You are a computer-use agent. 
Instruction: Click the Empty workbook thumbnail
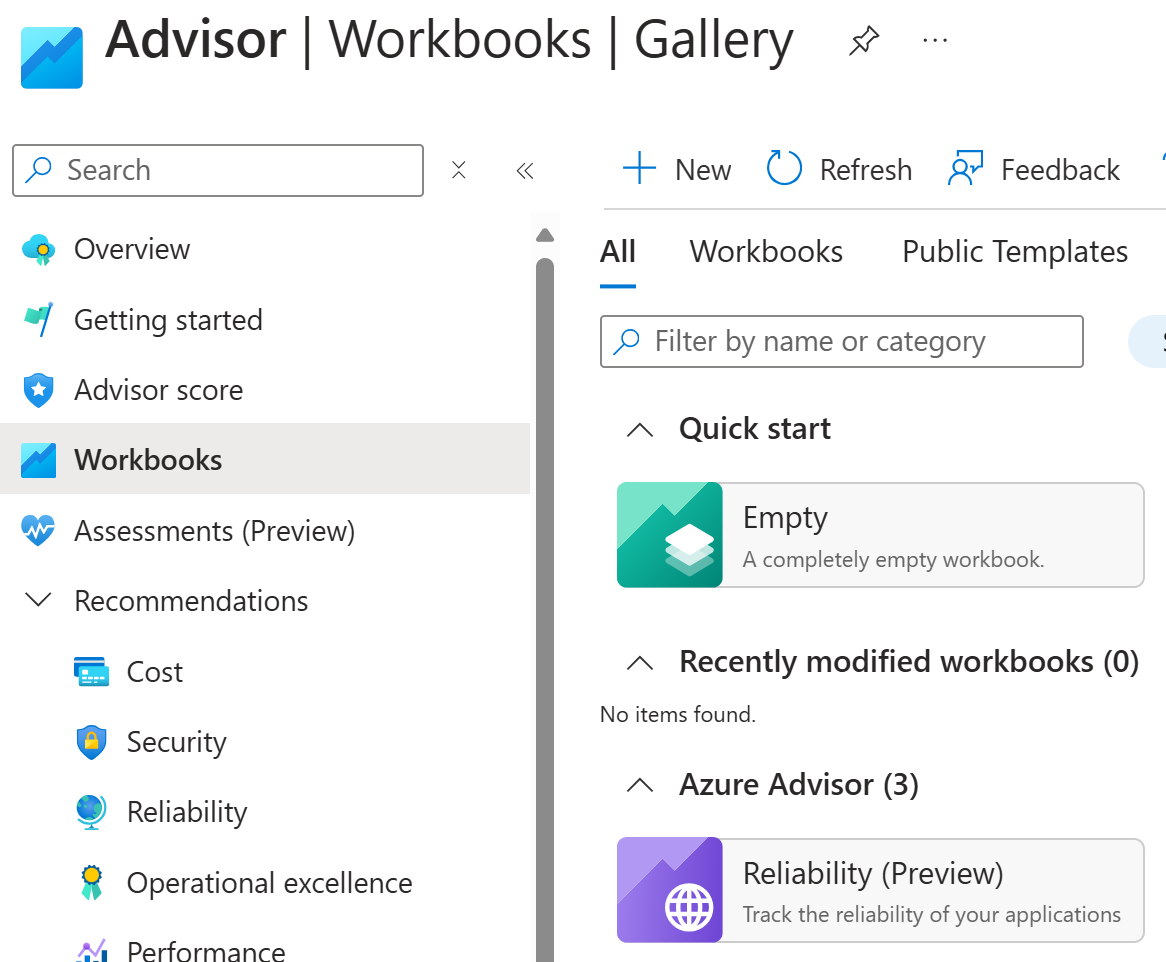click(669, 535)
